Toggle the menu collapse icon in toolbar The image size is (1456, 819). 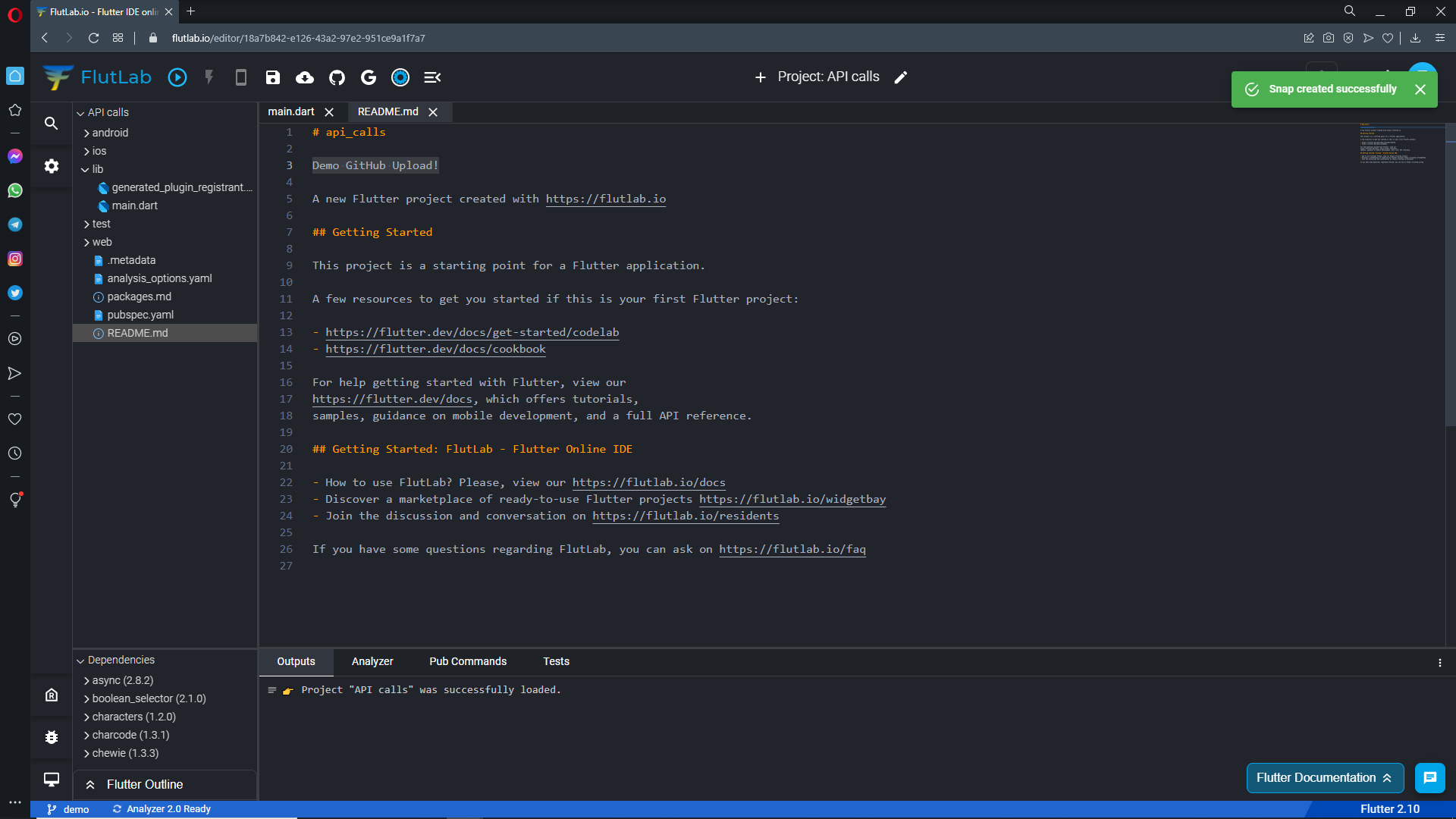click(x=432, y=77)
